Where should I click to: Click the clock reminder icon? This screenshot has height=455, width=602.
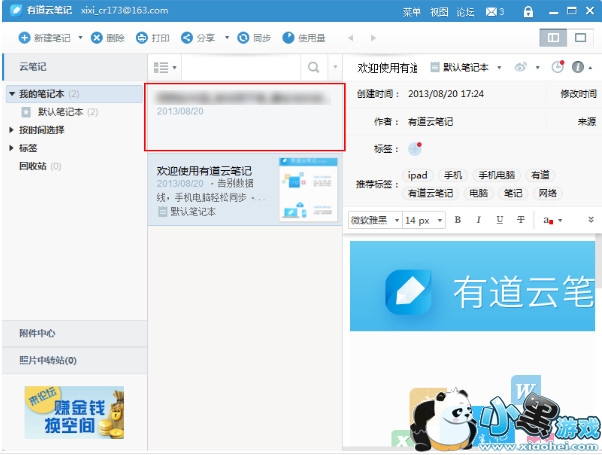coord(558,67)
